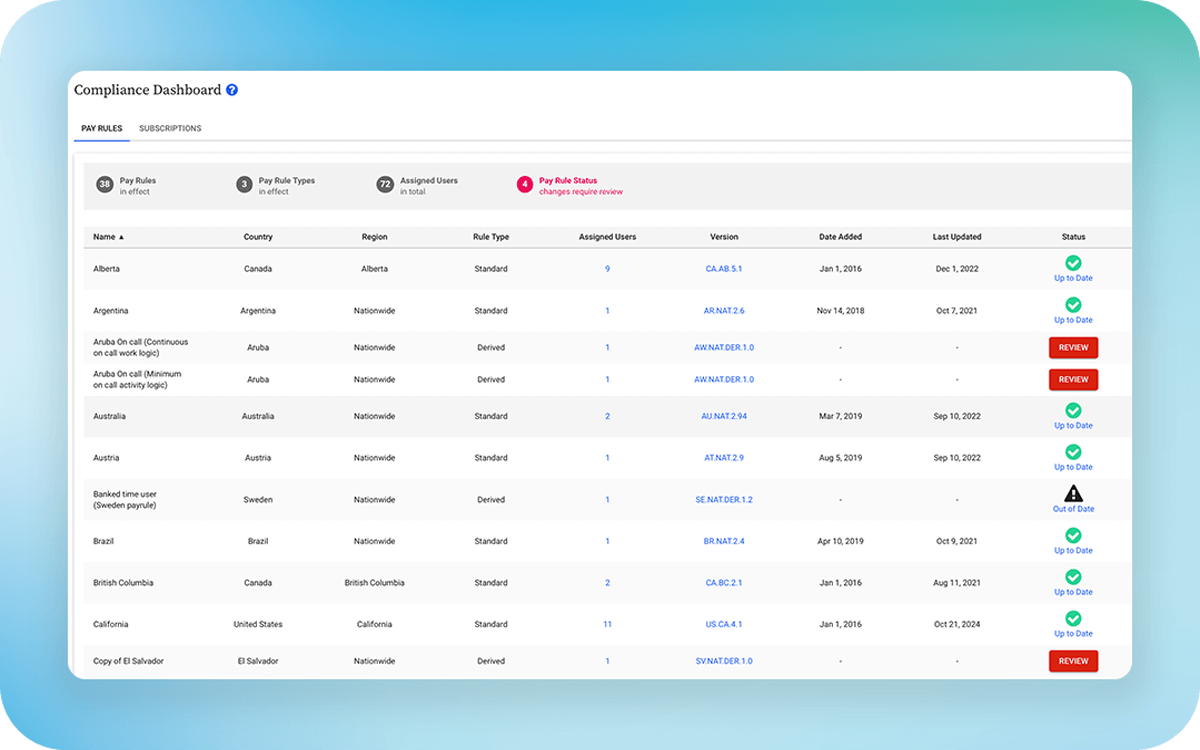Click the Region column header

coord(374,237)
